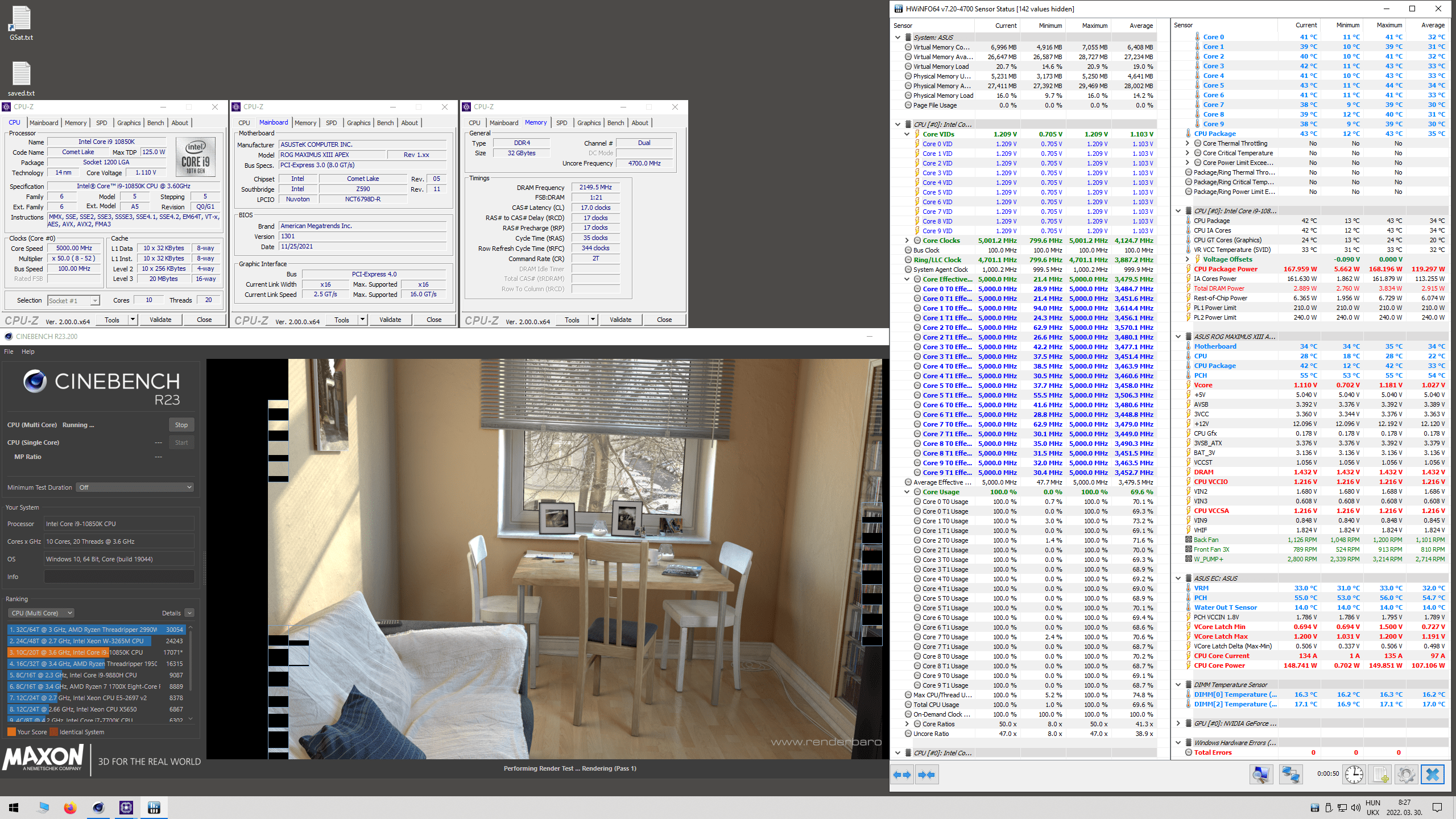Open Cinebench File menu
Image resolution: width=1456 pixels, height=819 pixels.
click(x=9, y=351)
